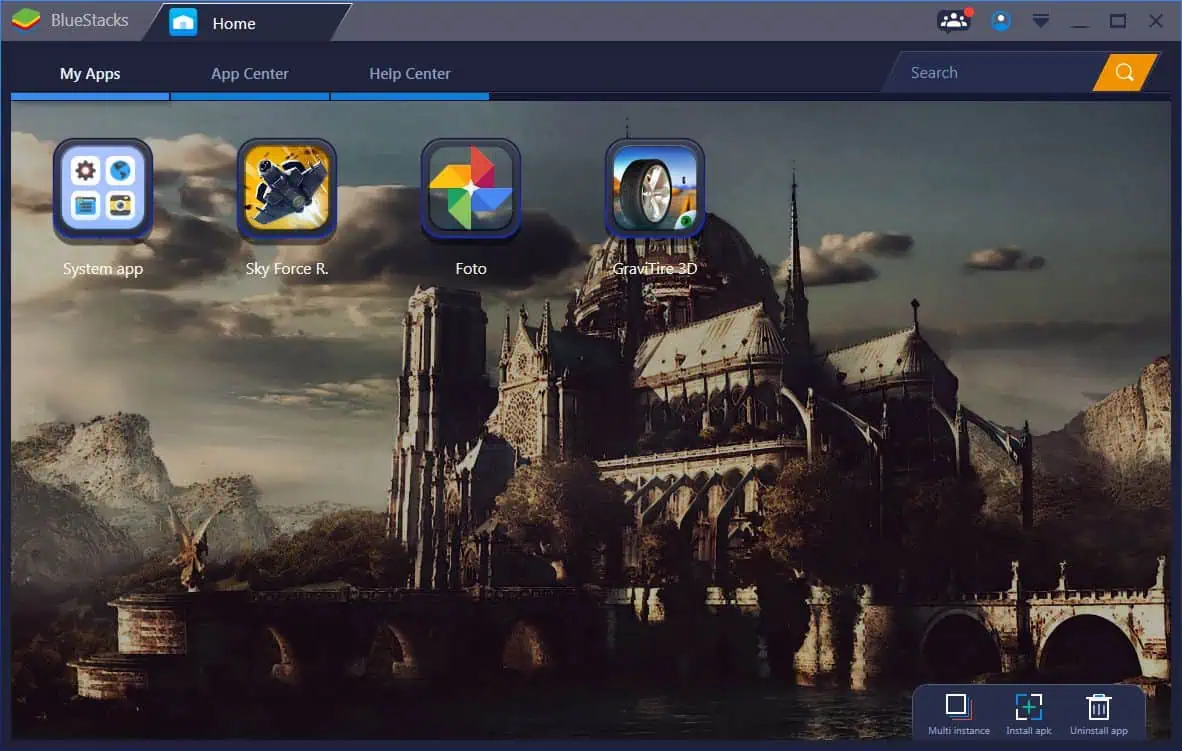This screenshot has height=751, width=1182.
Task: Click the orange search magnifier button
Action: [1125, 72]
